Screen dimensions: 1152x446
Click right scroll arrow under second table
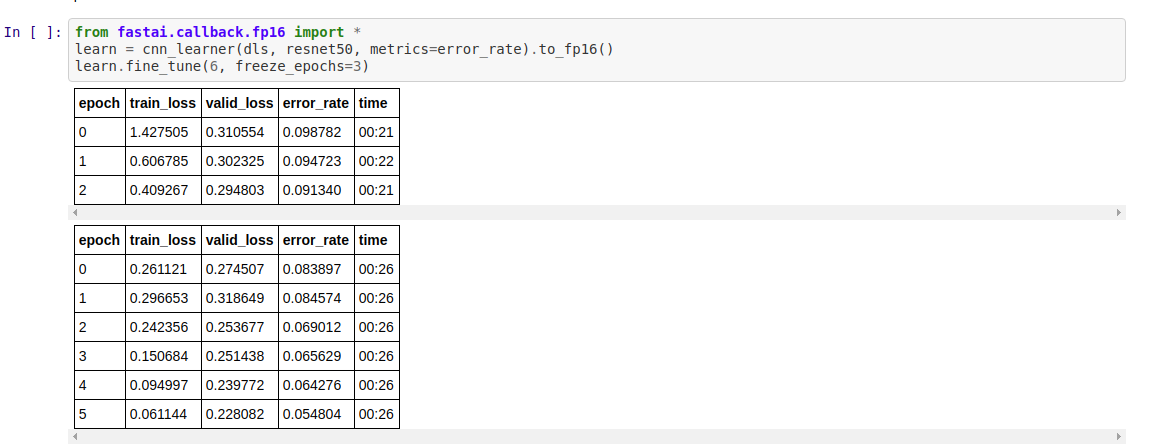coord(1119,437)
